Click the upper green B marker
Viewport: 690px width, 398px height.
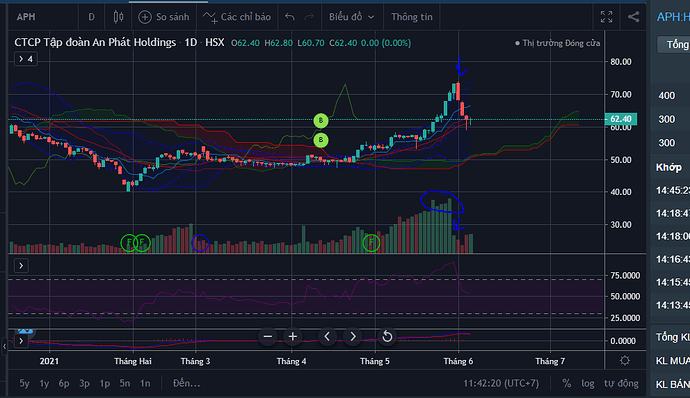click(321, 120)
